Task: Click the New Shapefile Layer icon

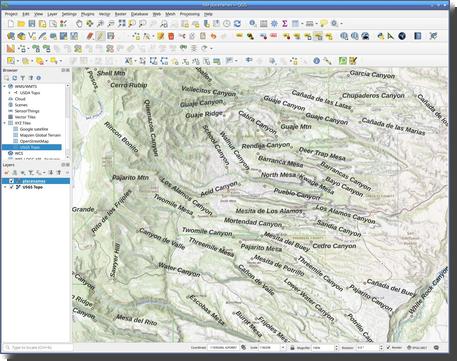Action: tap(32, 36)
